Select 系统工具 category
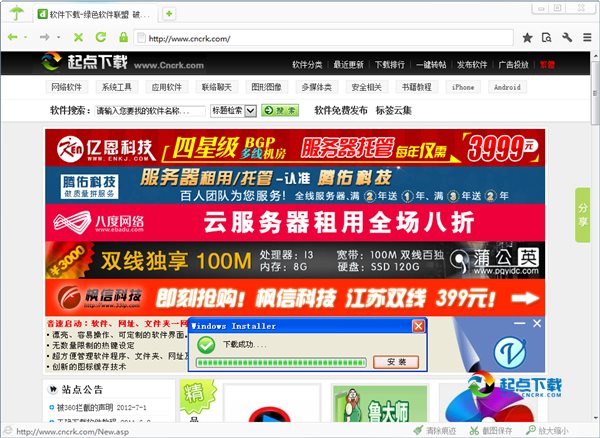 116,87
